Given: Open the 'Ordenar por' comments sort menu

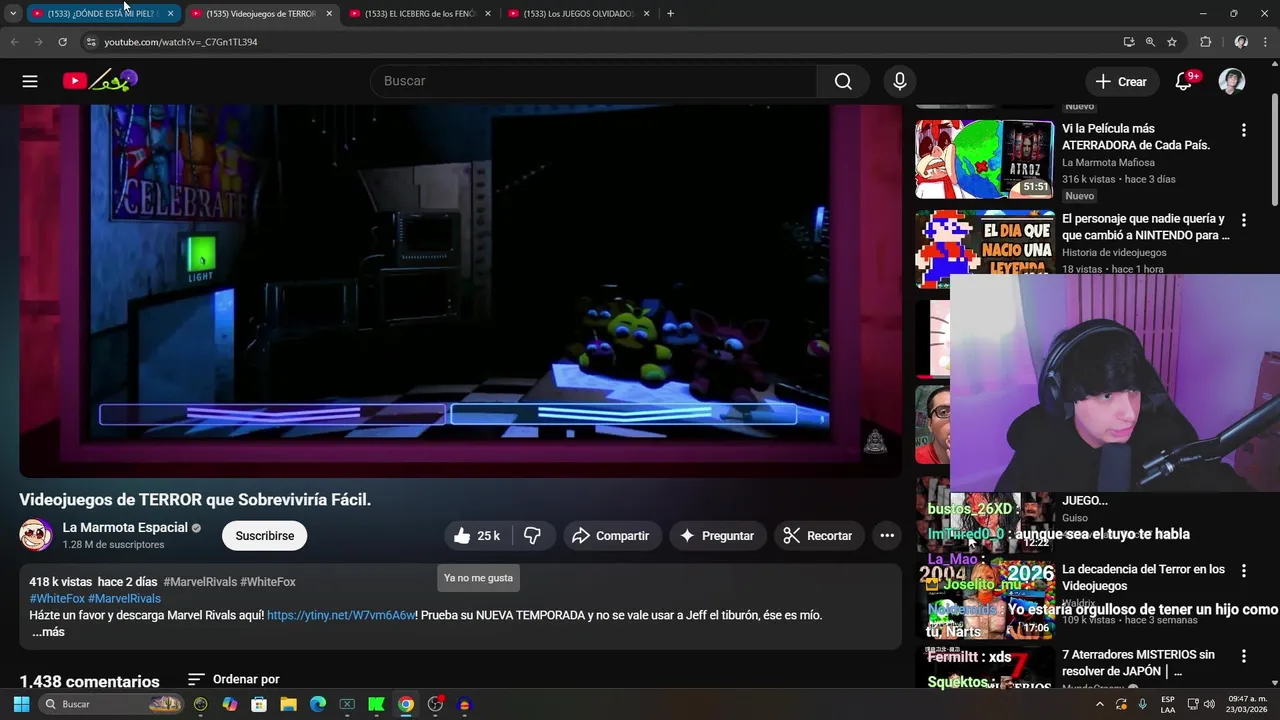Looking at the screenshot, I should (x=233, y=679).
